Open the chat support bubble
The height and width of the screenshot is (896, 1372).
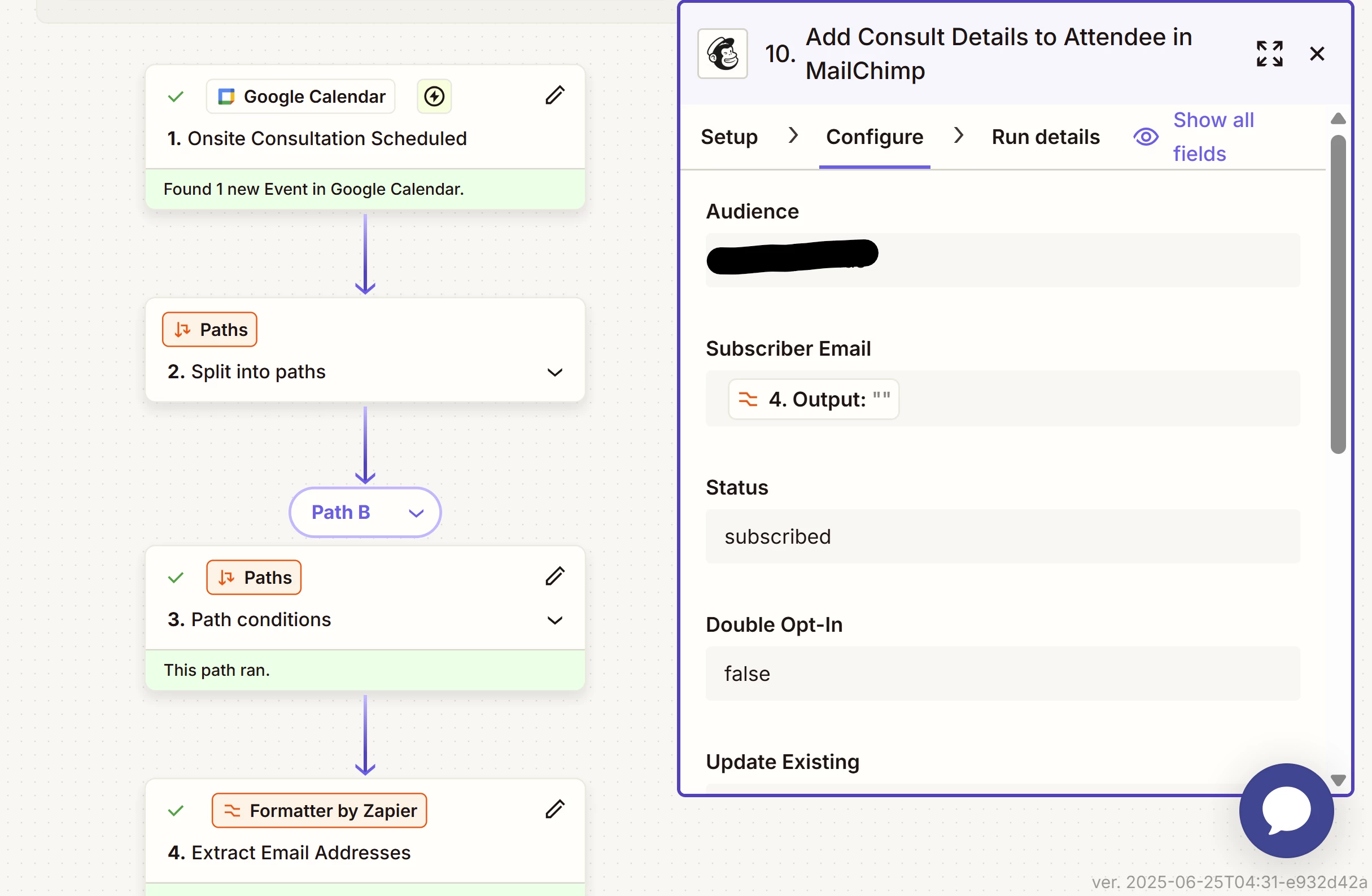[x=1286, y=810]
